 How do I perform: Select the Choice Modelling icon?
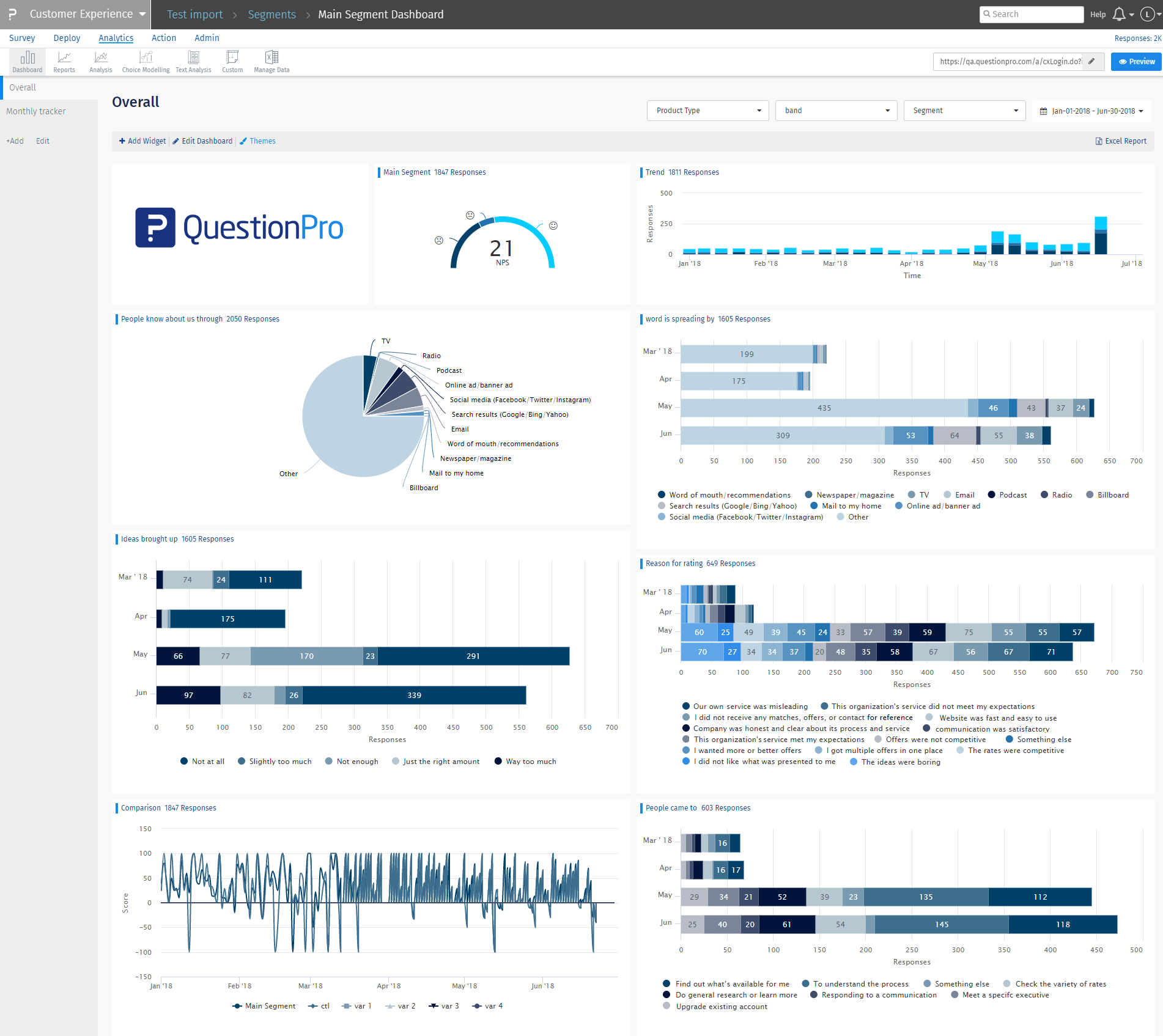point(146,62)
